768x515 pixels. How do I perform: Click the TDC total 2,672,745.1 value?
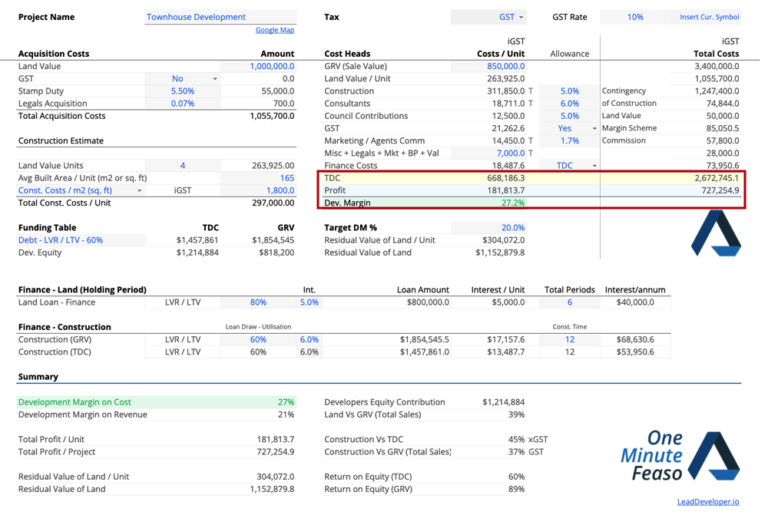pyautogui.click(x=717, y=178)
